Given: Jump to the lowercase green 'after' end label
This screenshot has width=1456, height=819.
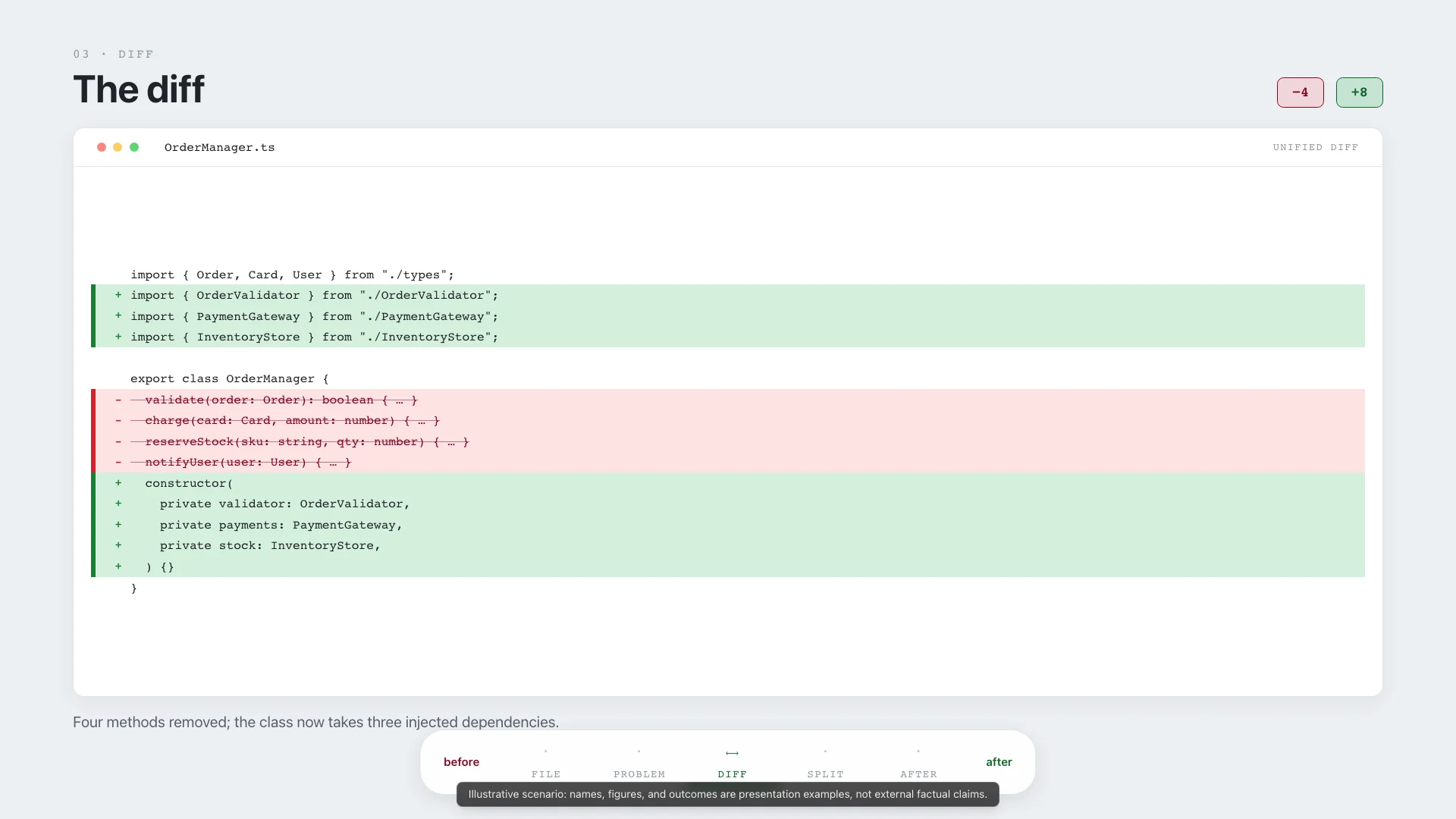Looking at the screenshot, I should click(x=999, y=762).
